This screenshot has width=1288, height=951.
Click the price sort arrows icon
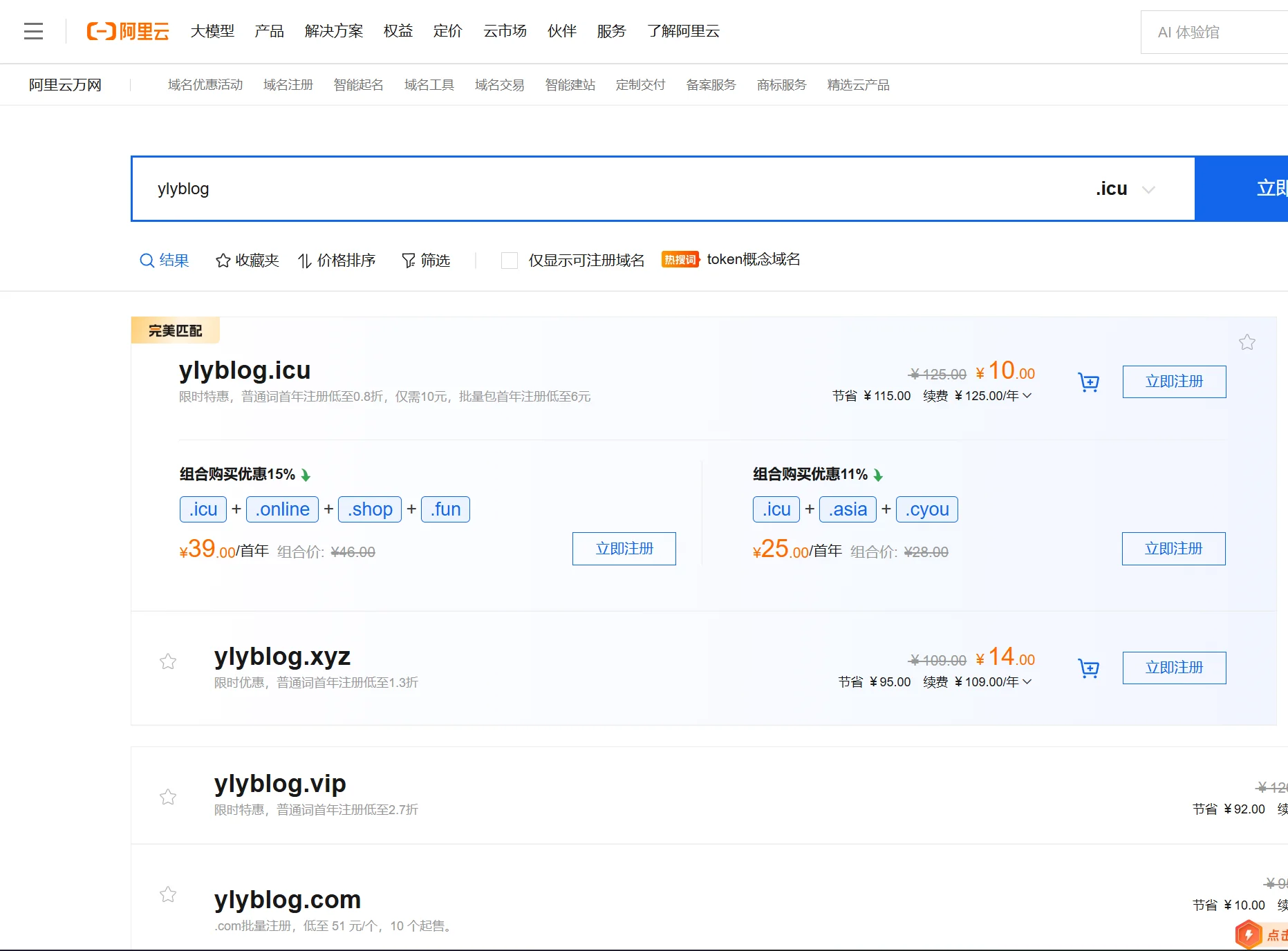tap(304, 261)
